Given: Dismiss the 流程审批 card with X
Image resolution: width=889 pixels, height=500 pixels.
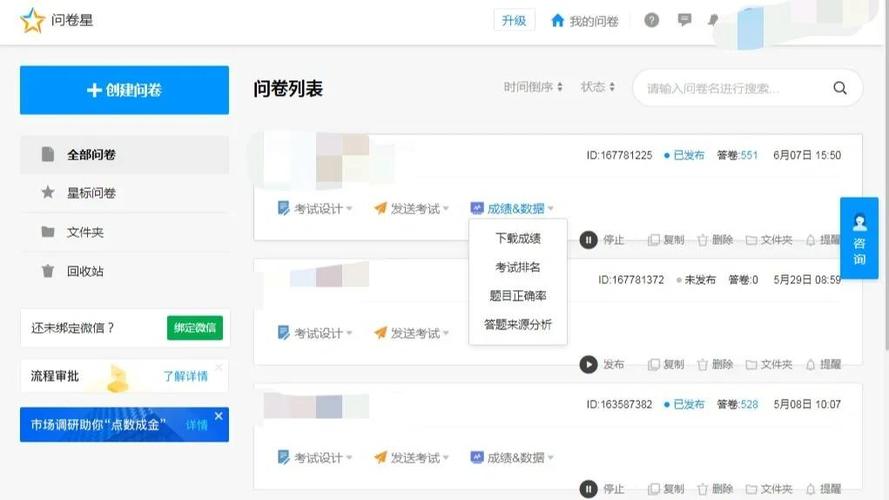Looking at the screenshot, I should tap(219, 367).
